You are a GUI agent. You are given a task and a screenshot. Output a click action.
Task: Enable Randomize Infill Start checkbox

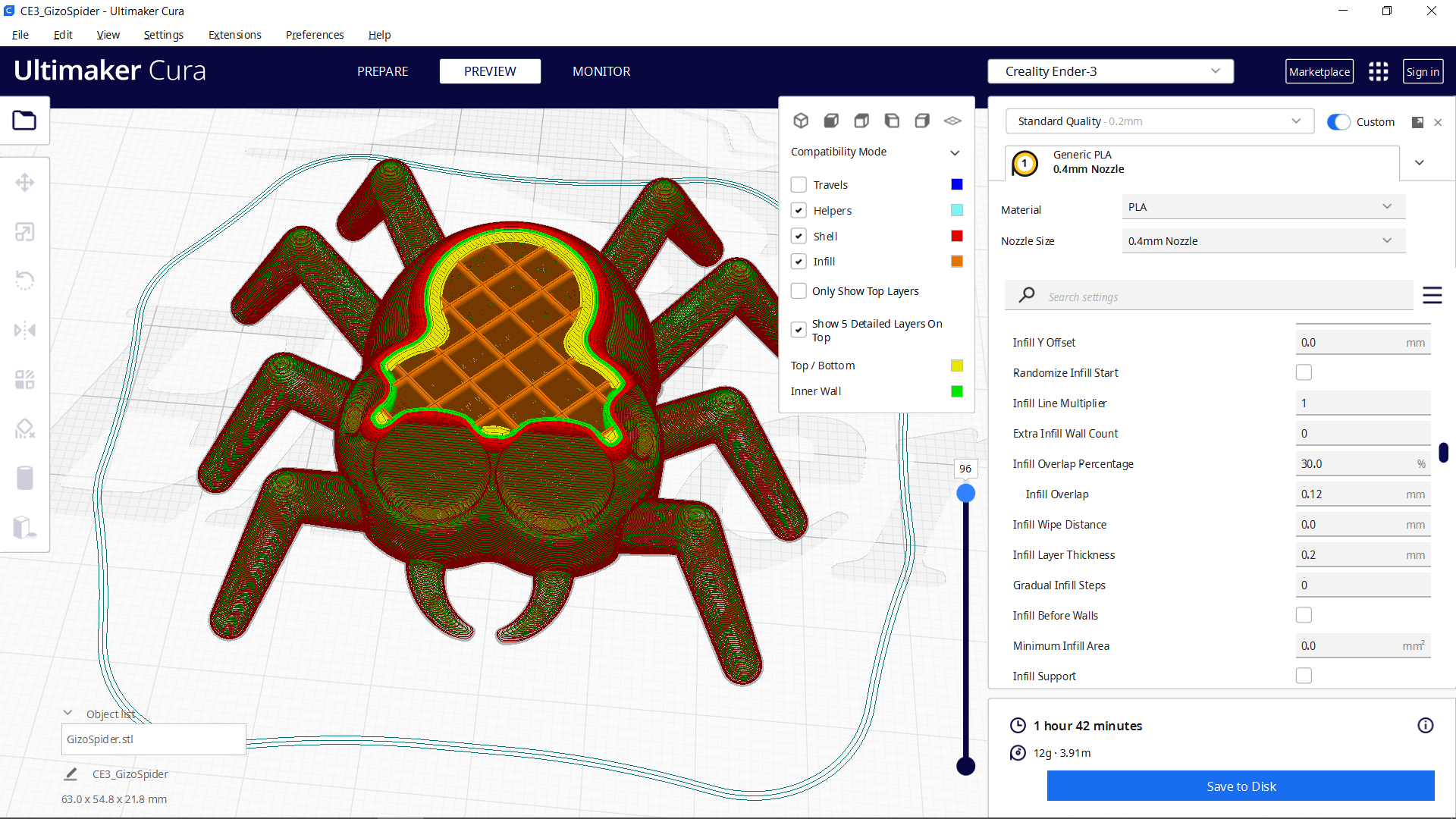point(1304,372)
